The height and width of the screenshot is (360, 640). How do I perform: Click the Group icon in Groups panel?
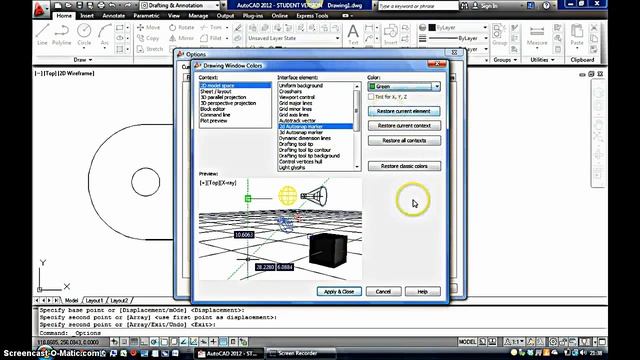[499, 35]
